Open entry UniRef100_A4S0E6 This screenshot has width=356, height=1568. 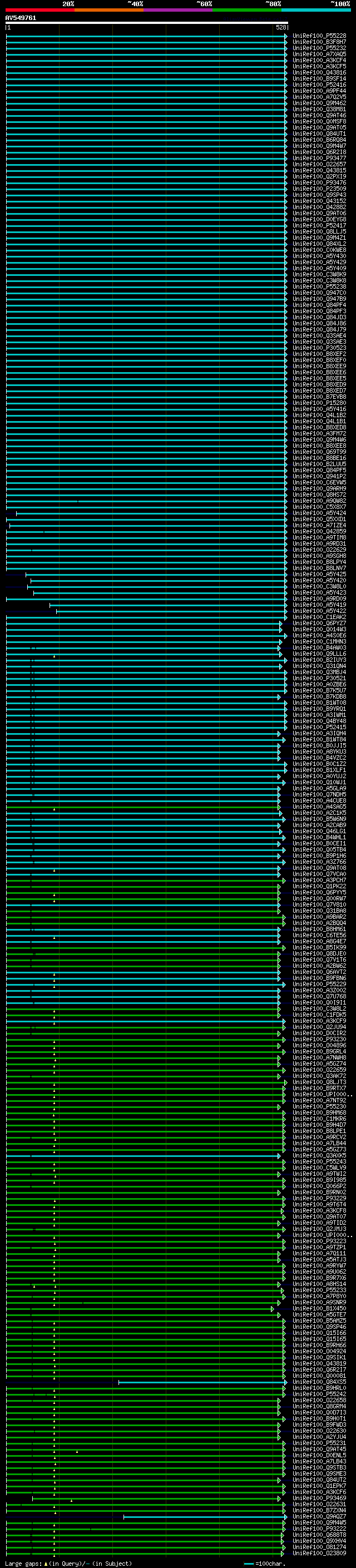(x=319, y=635)
